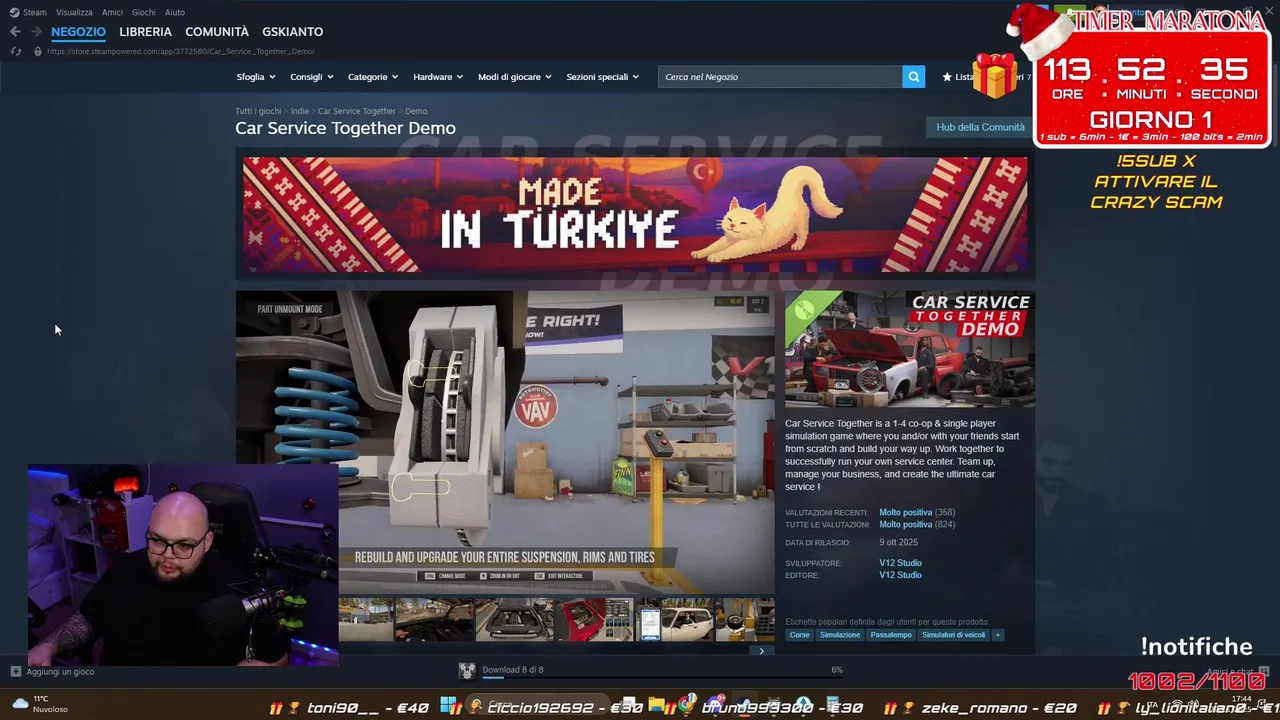Expand the Sfoglia dropdown
Viewport: 1280px width, 720px height.
click(256, 77)
